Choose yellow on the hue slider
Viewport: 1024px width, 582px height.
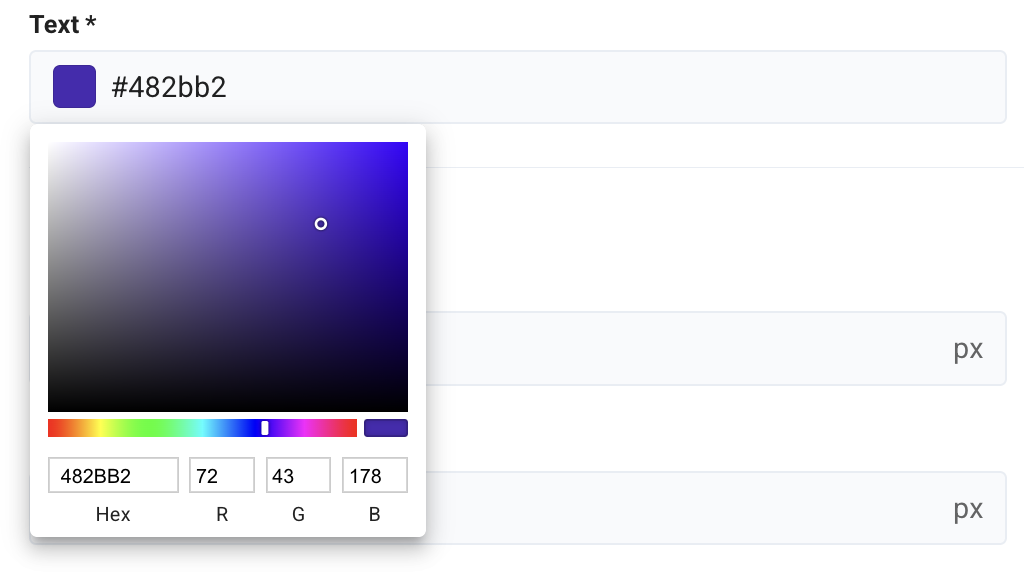coord(99,428)
